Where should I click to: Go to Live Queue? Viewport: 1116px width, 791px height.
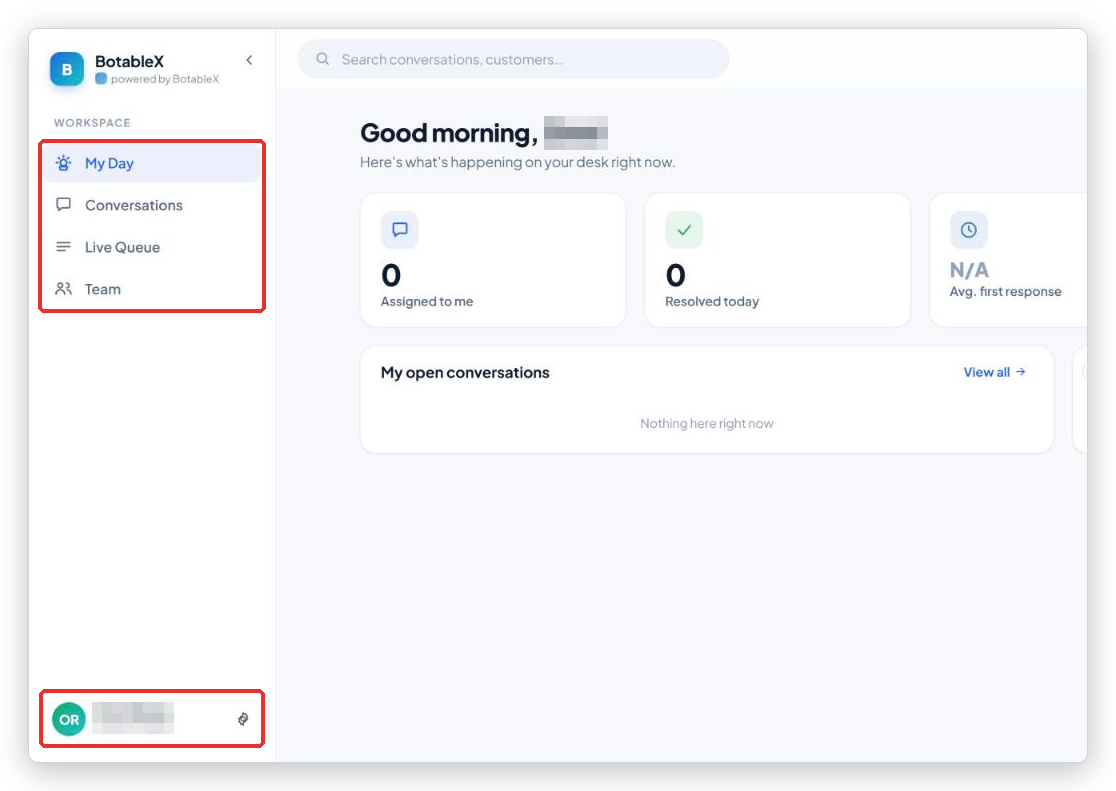[152, 247]
